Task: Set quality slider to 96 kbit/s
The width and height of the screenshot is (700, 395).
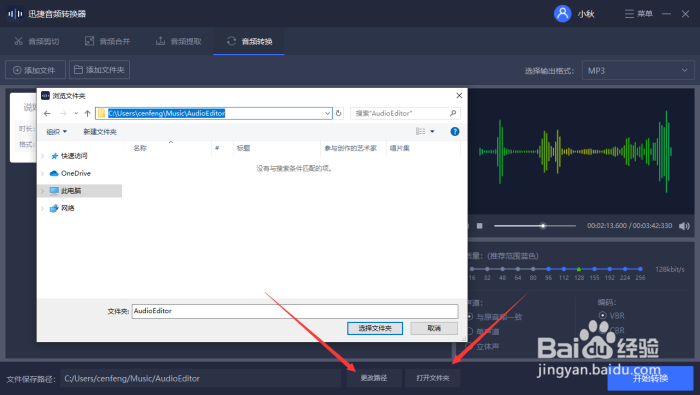Action: 548,269
